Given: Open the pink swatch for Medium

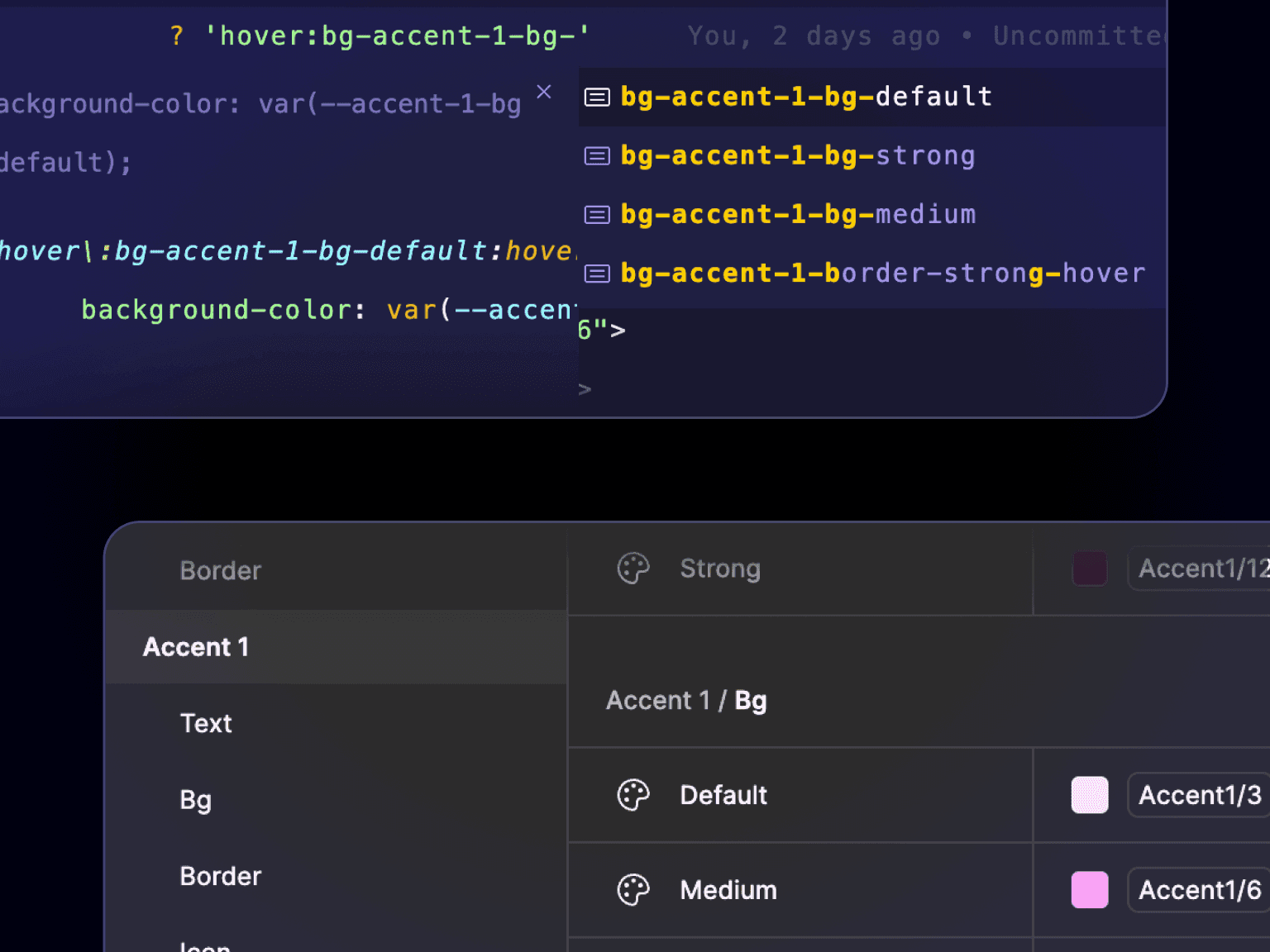Looking at the screenshot, I should coord(1090,890).
